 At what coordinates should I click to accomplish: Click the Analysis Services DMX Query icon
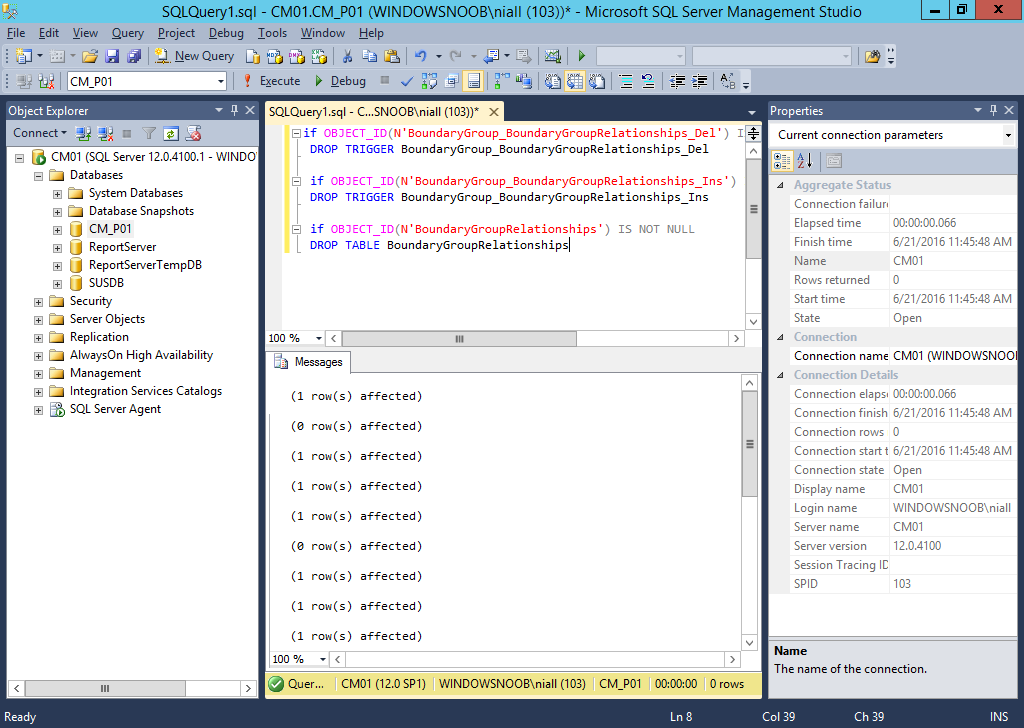click(x=296, y=57)
